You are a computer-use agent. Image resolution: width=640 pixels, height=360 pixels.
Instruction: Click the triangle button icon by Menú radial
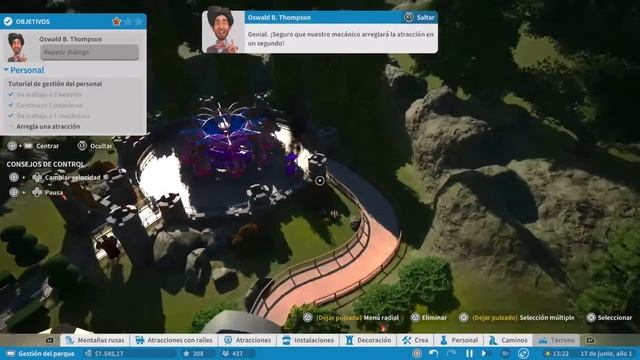click(x=307, y=318)
